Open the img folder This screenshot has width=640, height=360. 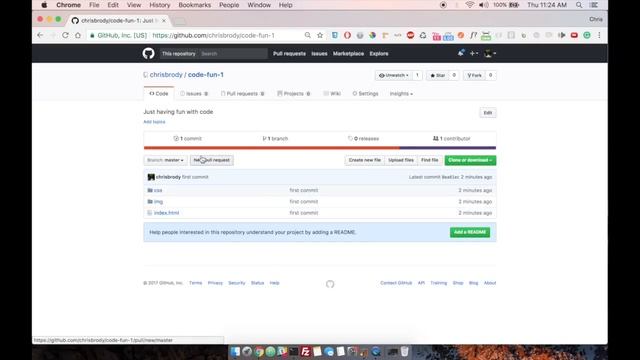click(x=158, y=202)
